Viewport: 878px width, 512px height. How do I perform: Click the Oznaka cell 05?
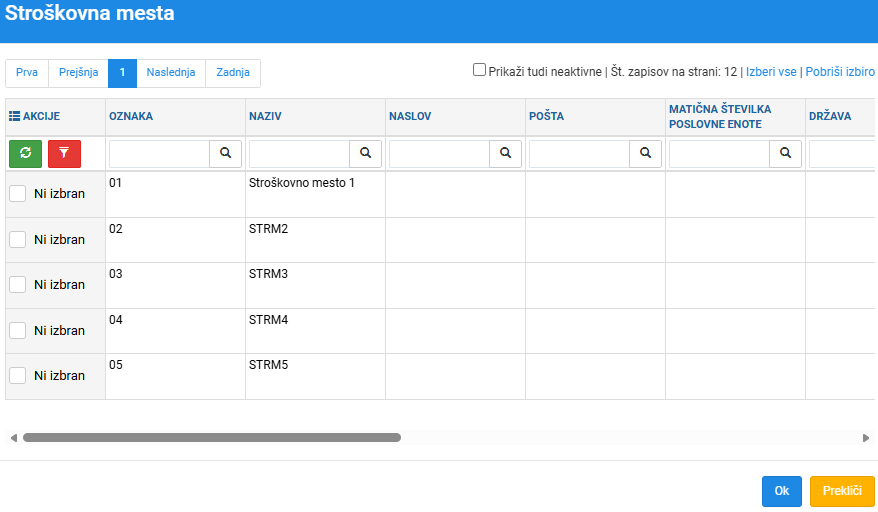pos(175,376)
